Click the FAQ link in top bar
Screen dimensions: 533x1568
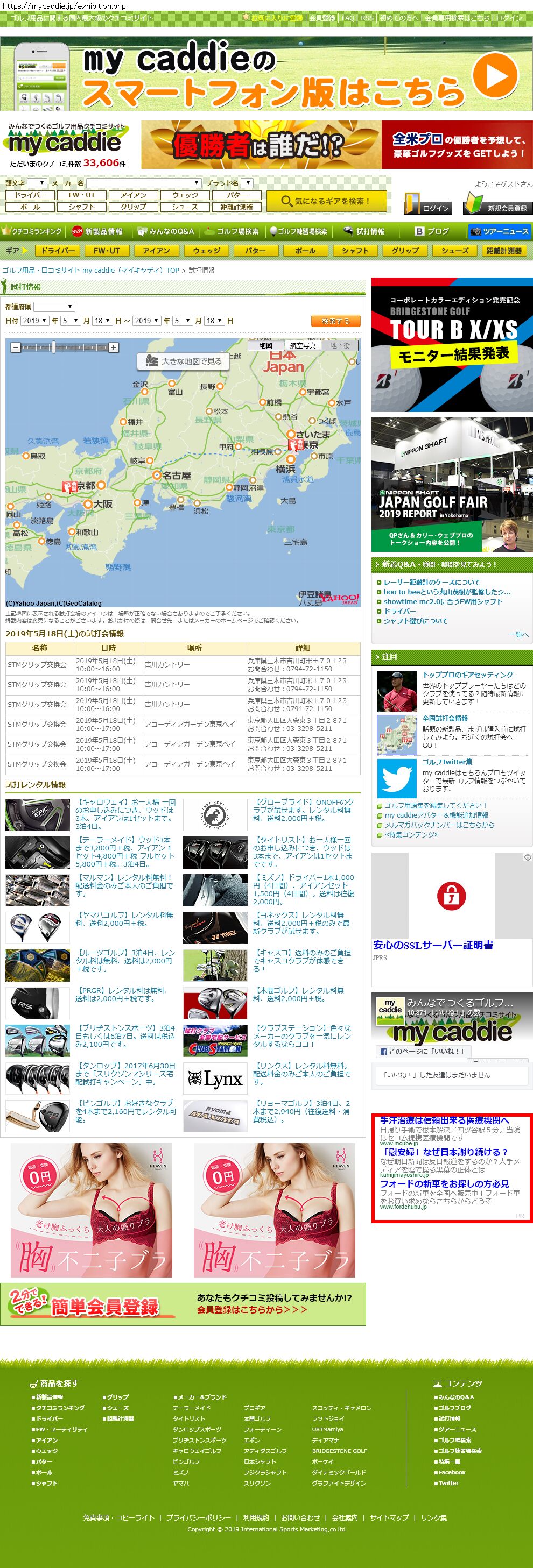click(x=348, y=18)
